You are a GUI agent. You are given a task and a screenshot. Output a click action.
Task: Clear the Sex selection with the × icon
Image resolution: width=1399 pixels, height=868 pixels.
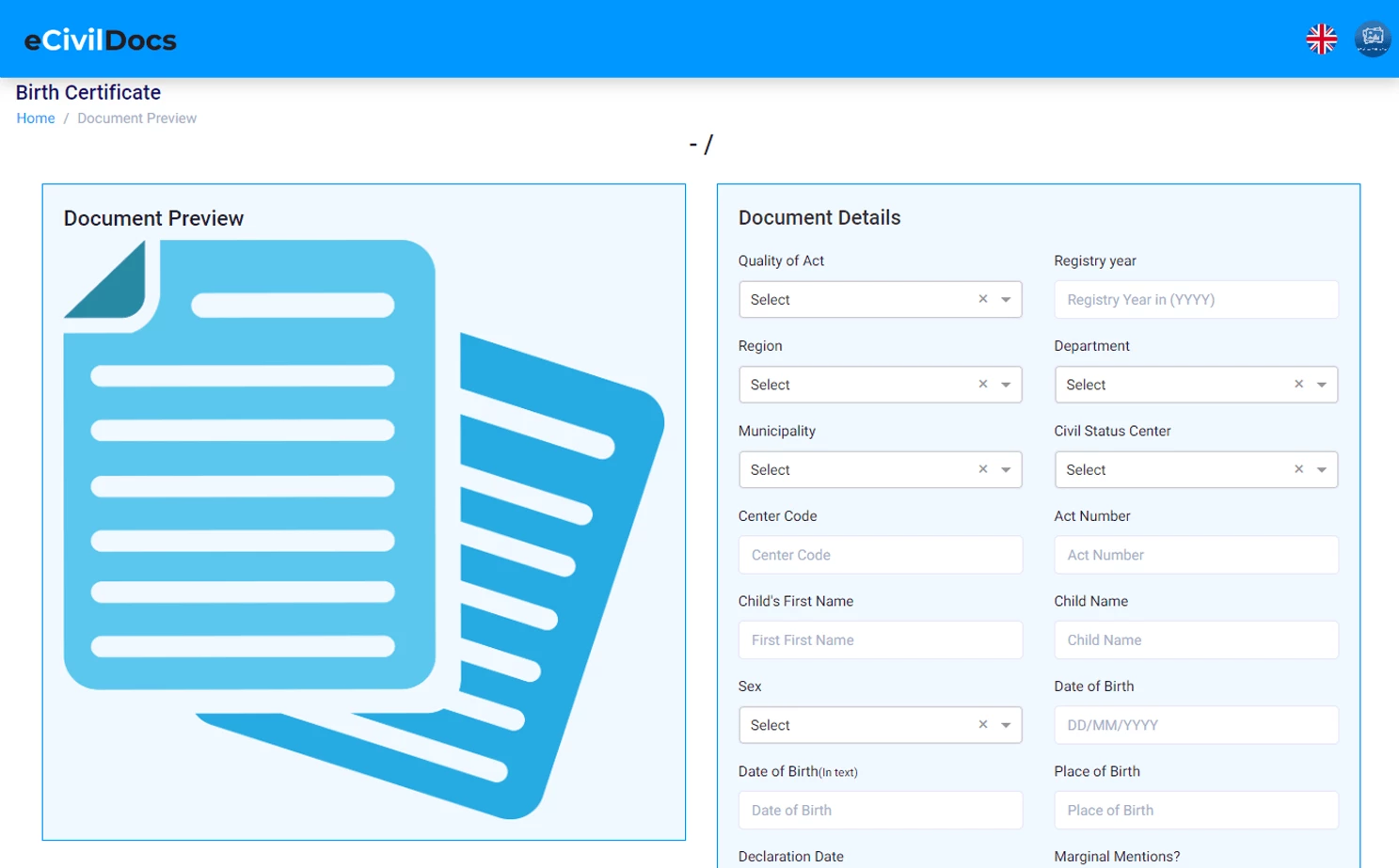point(982,724)
